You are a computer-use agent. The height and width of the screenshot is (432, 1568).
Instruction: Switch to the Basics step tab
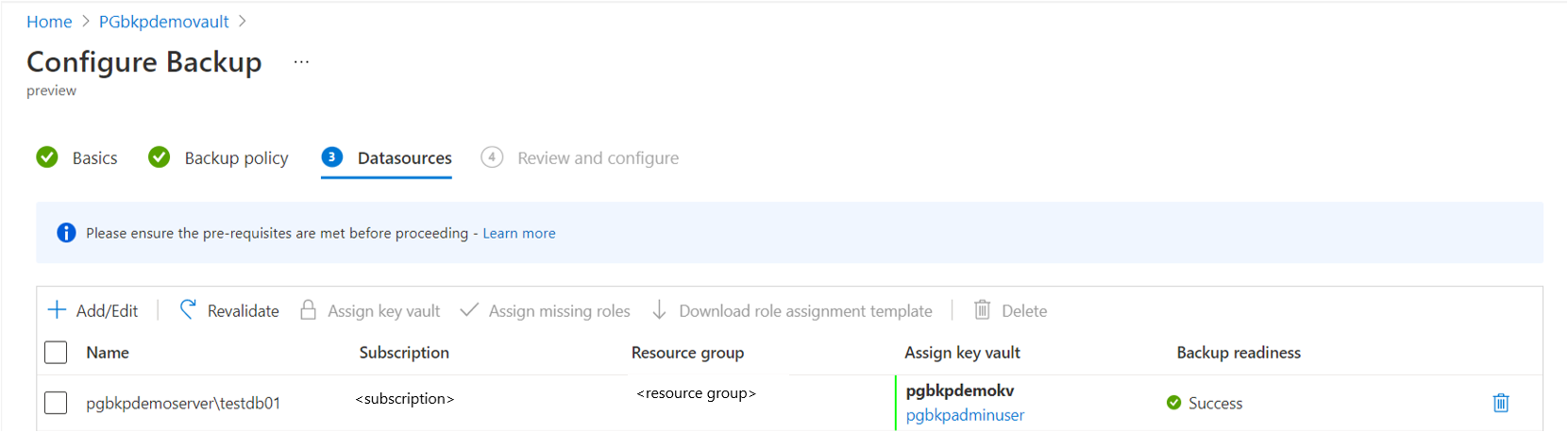pos(94,158)
